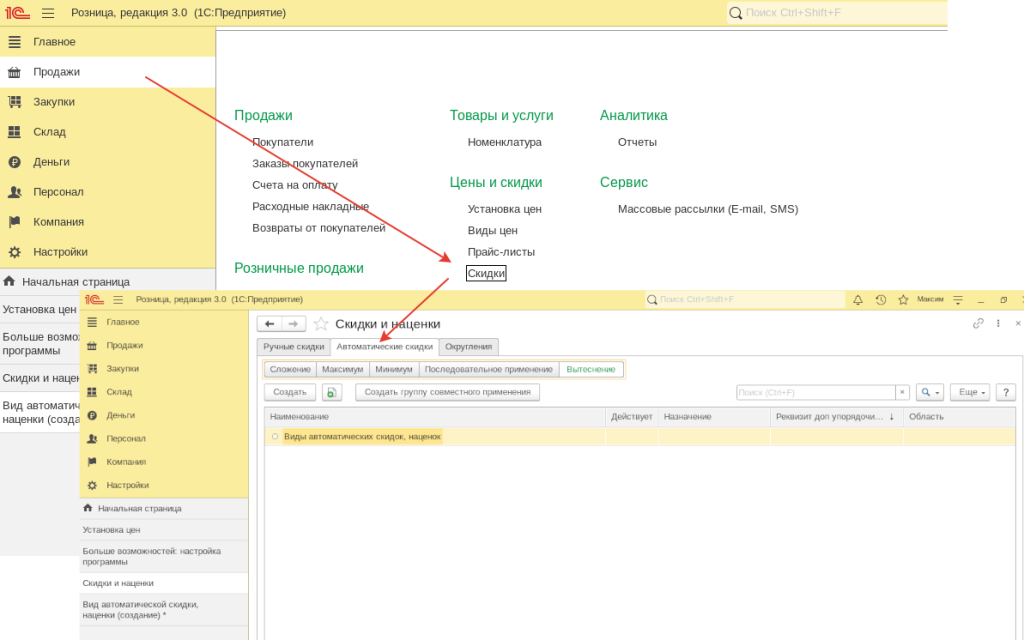1024x640 pixels.
Task: Open the vertical dots form menu
Action: [x=998, y=323]
